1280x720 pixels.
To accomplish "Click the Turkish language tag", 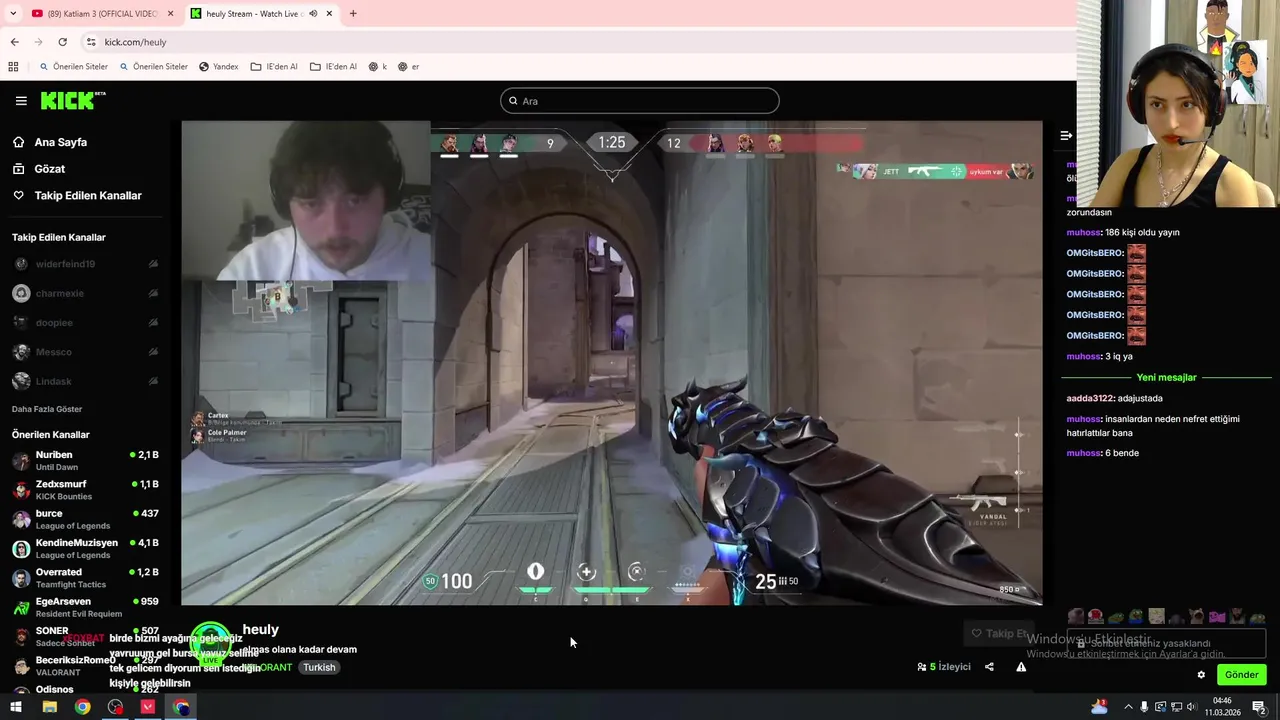I will [319, 668].
